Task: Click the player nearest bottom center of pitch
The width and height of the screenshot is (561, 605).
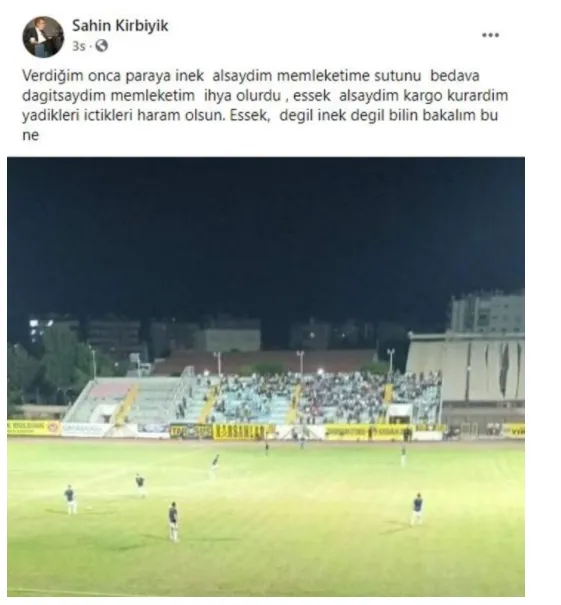Action: point(174,522)
